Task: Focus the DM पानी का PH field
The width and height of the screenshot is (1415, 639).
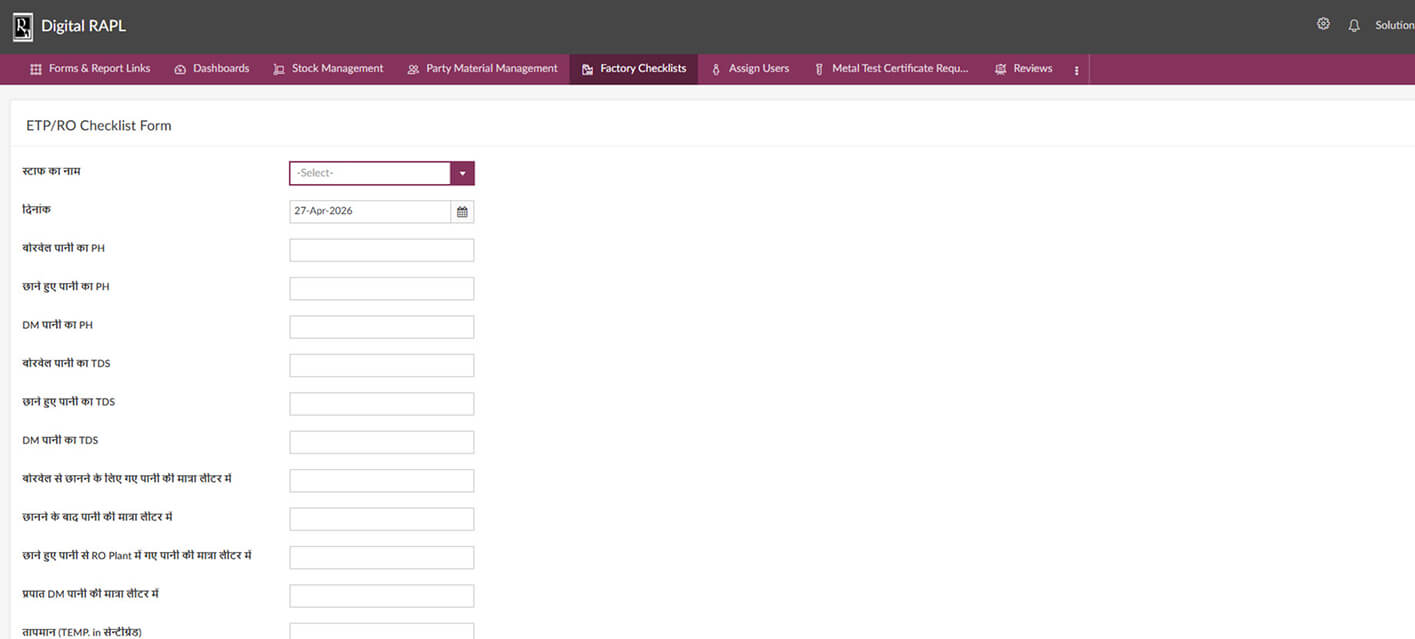Action: 382,327
